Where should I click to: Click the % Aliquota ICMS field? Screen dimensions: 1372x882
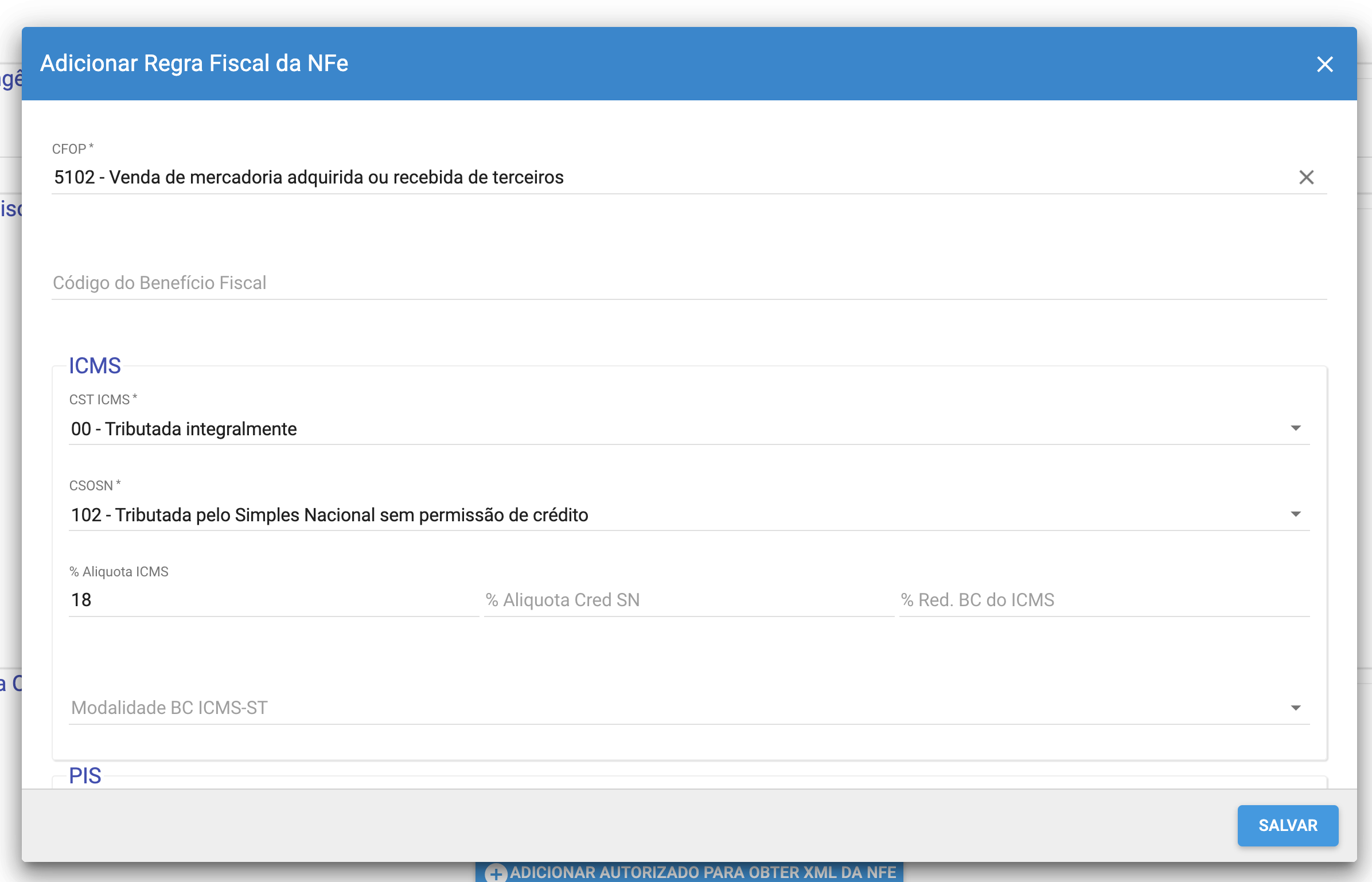[274, 600]
